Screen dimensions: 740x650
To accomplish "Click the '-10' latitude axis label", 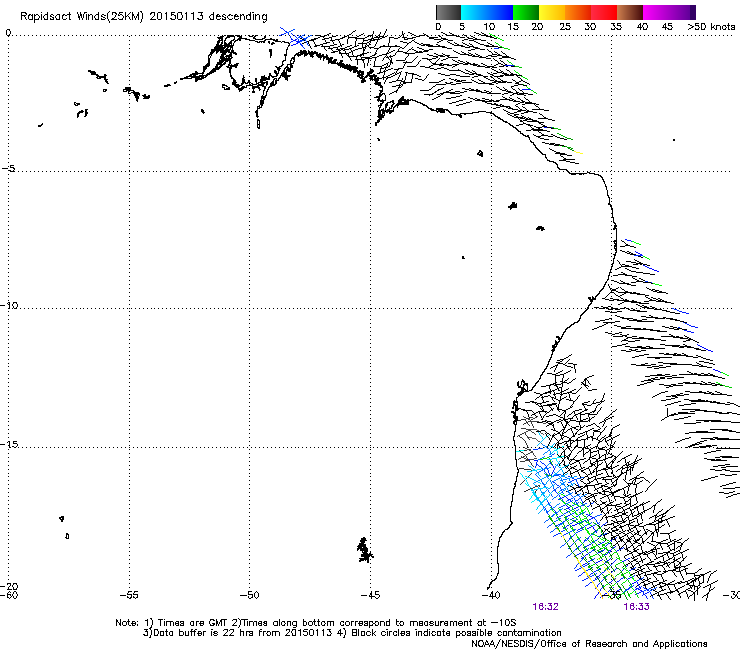I will click(x=9, y=305).
